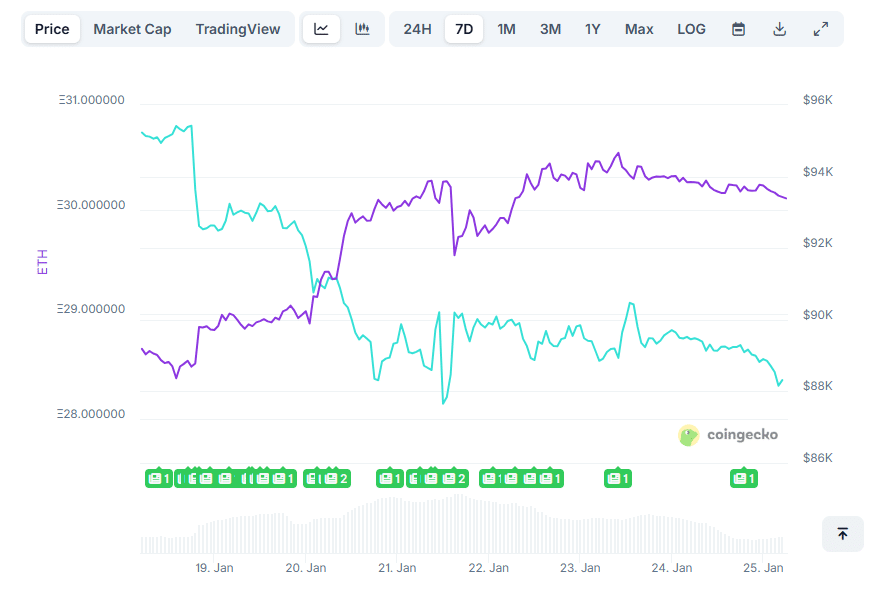Click the news marker at 23 Jan
The height and width of the screenshot is (592, 873).
click(617, 479)
